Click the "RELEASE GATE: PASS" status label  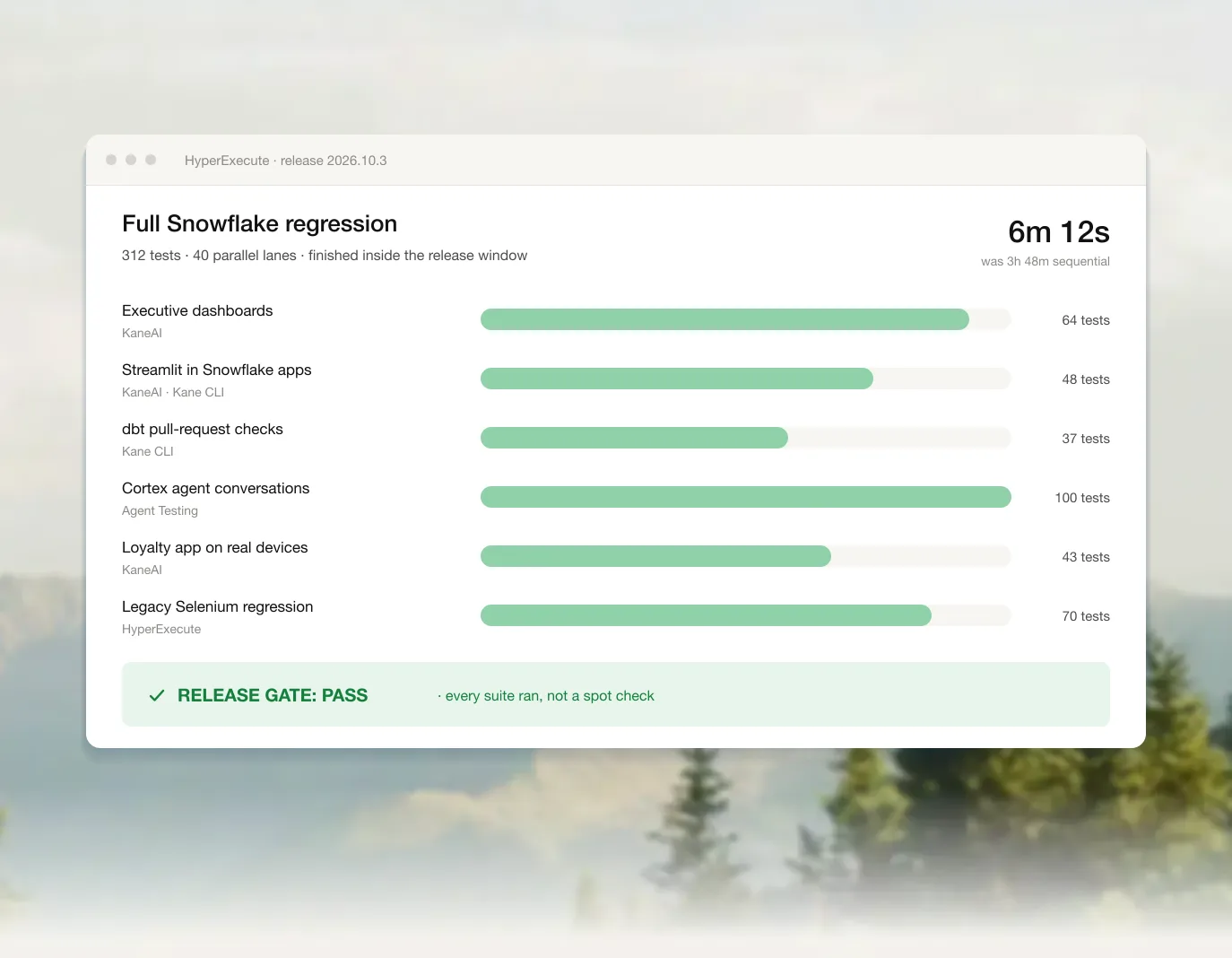click(x=273, y=695)
